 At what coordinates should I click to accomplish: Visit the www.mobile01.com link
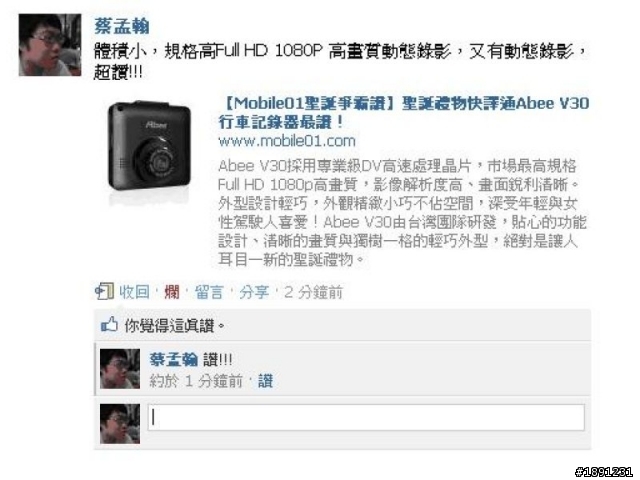point(287,141)
